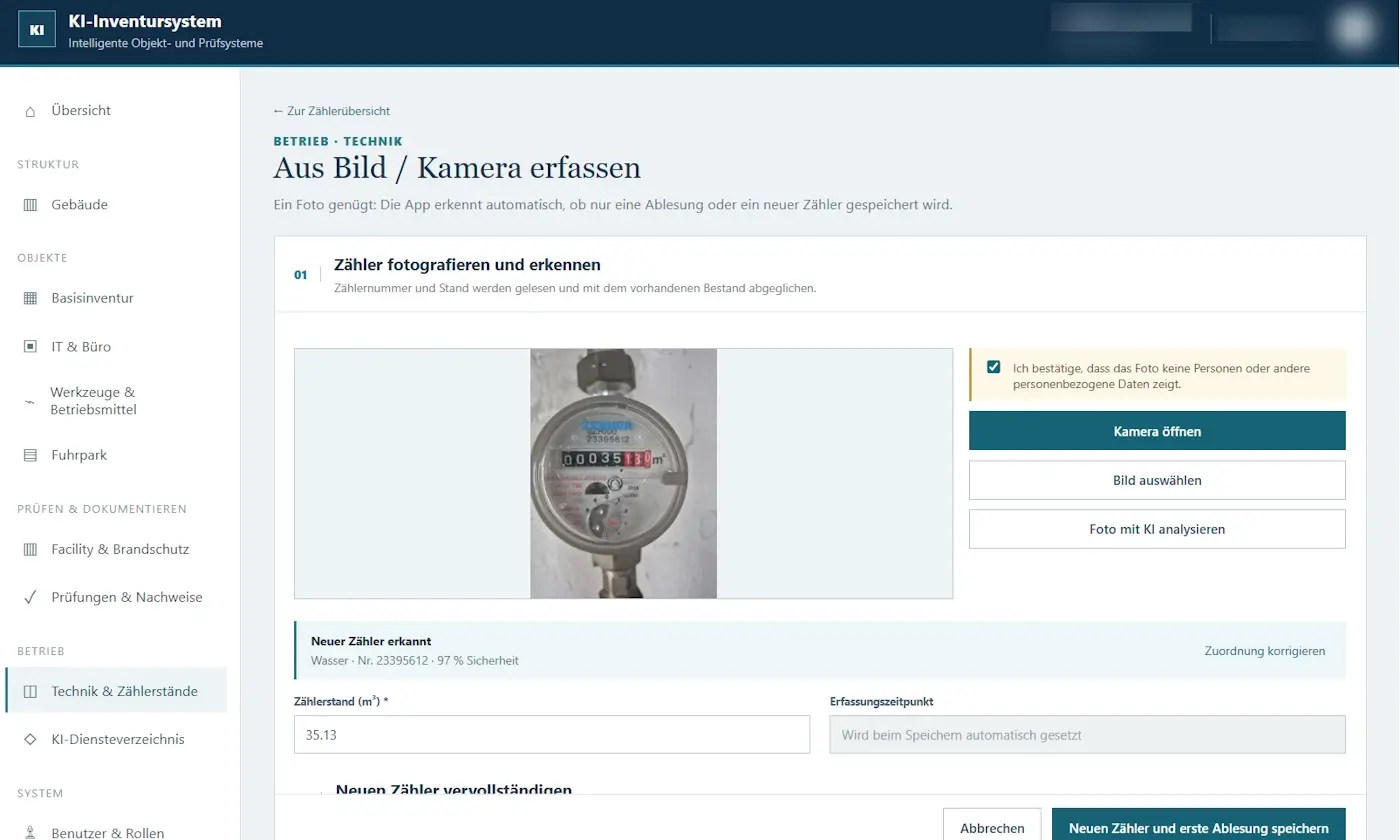Click Bild auswählen button
The height and width of the screenshot is (840, 1400).
[x=1157, y=480]
